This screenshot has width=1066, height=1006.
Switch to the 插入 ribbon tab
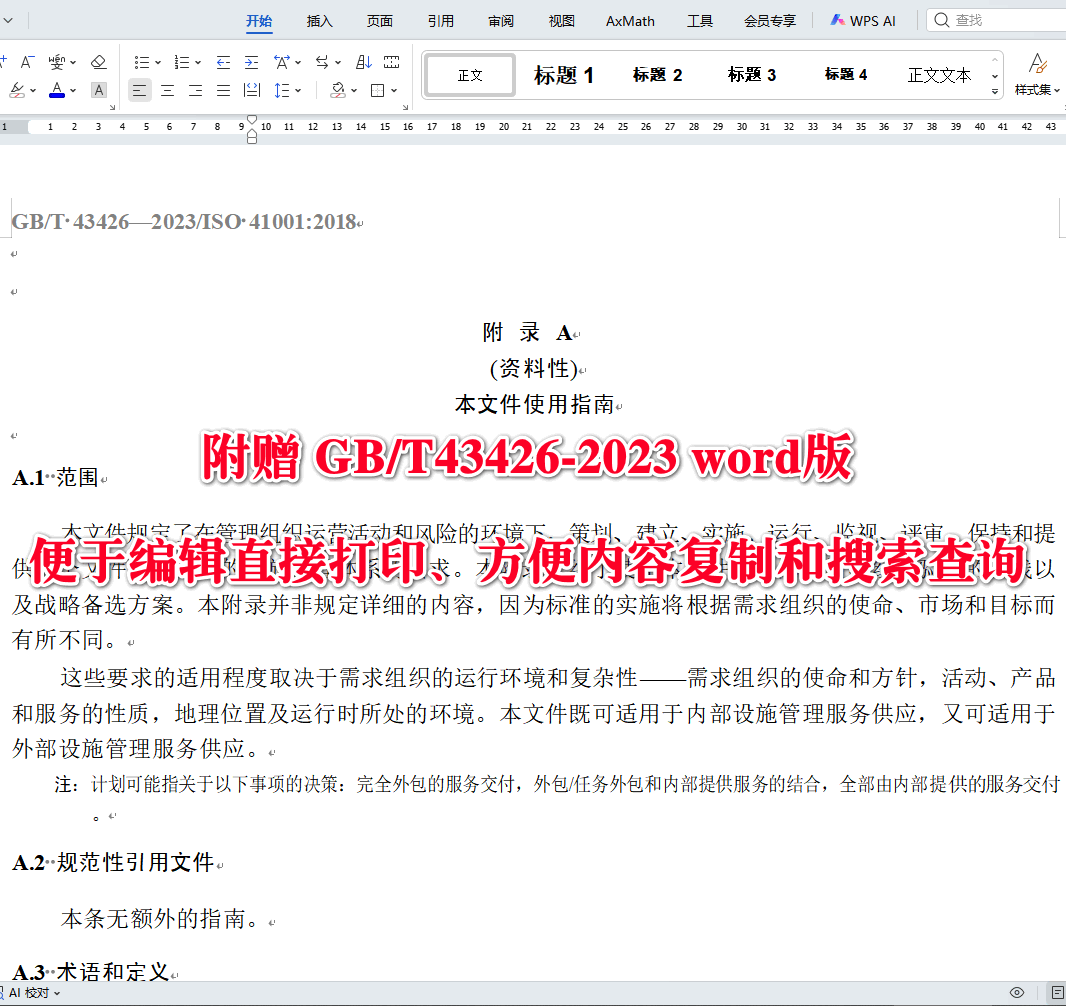tap(319, 20)
